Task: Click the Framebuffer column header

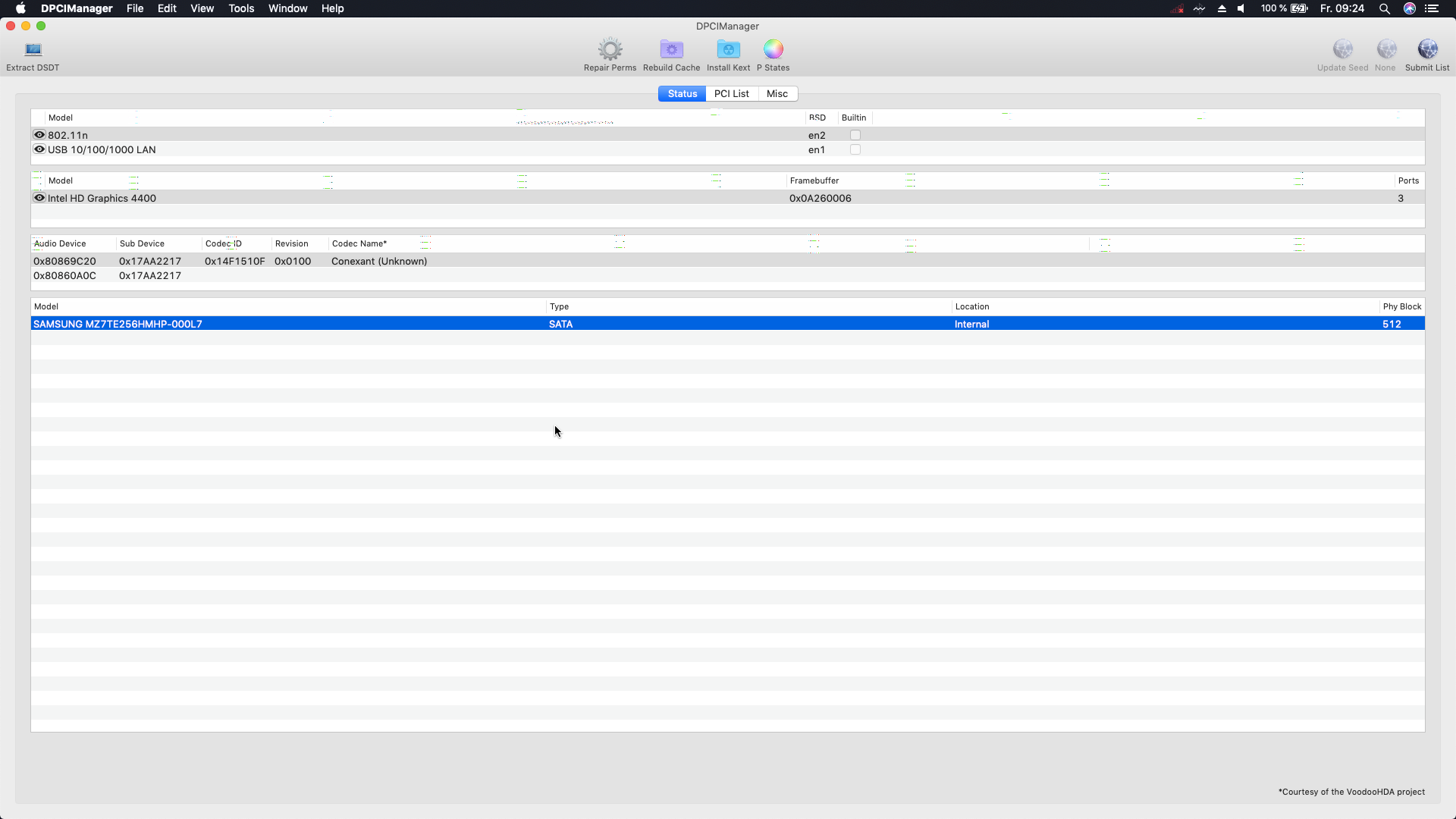Action: (x=814, y=180)
